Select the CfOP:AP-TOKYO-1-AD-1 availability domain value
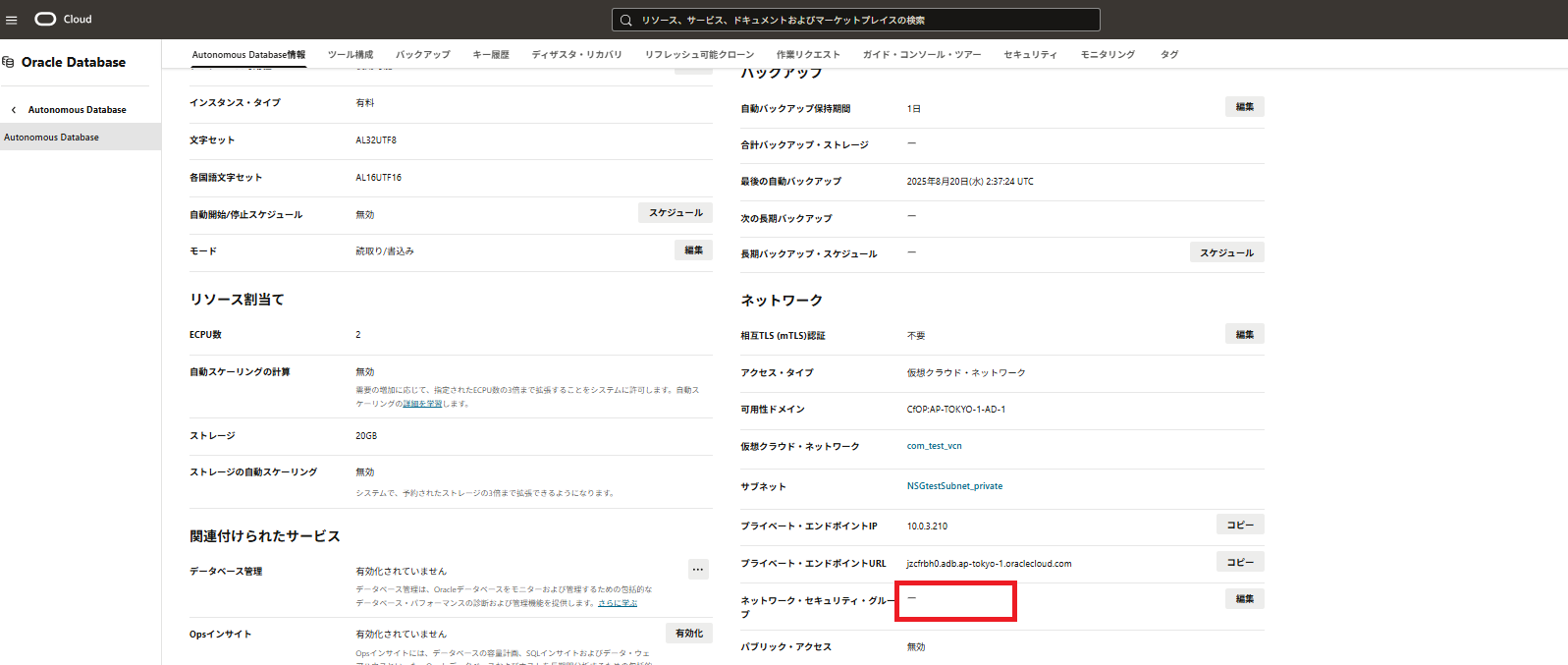The height and width of the screenshot is (665, 1568). tap(955, 410)
